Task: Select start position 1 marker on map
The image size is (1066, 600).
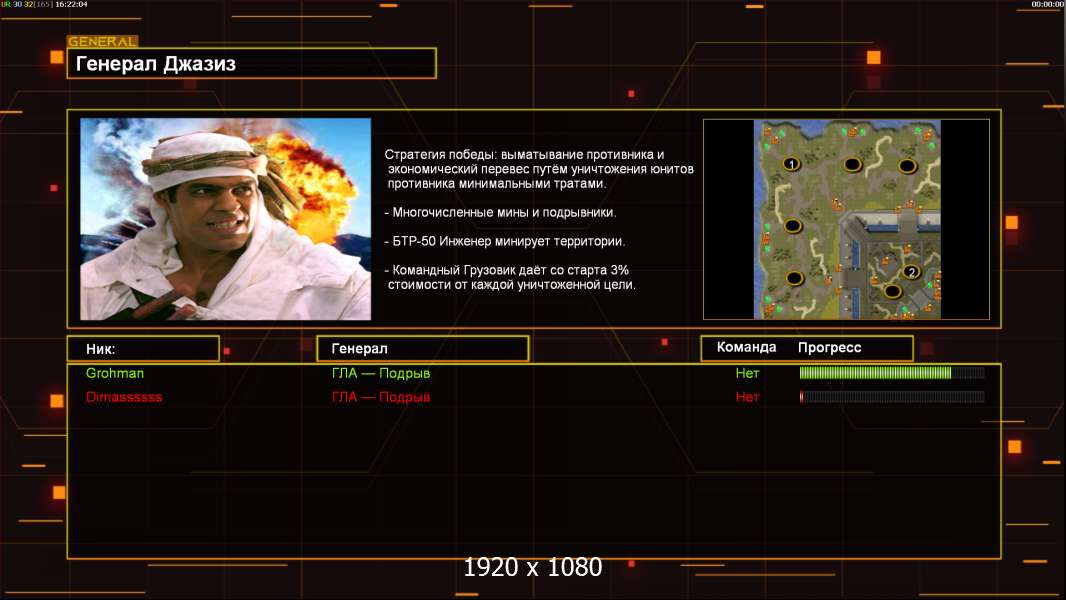Action: tap(791, 164)
